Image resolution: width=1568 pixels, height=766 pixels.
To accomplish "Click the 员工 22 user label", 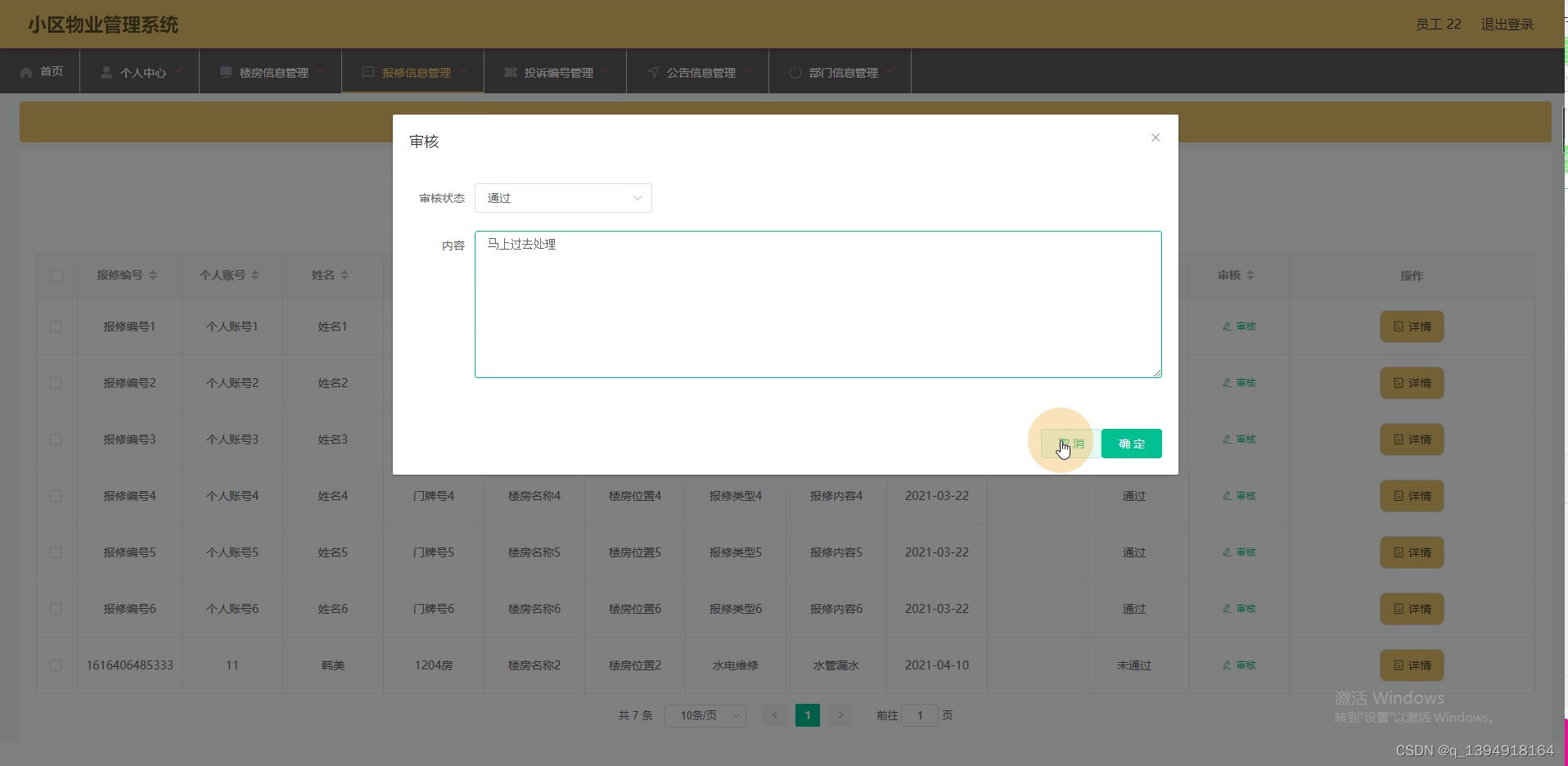I will [x=1439, y=25].
